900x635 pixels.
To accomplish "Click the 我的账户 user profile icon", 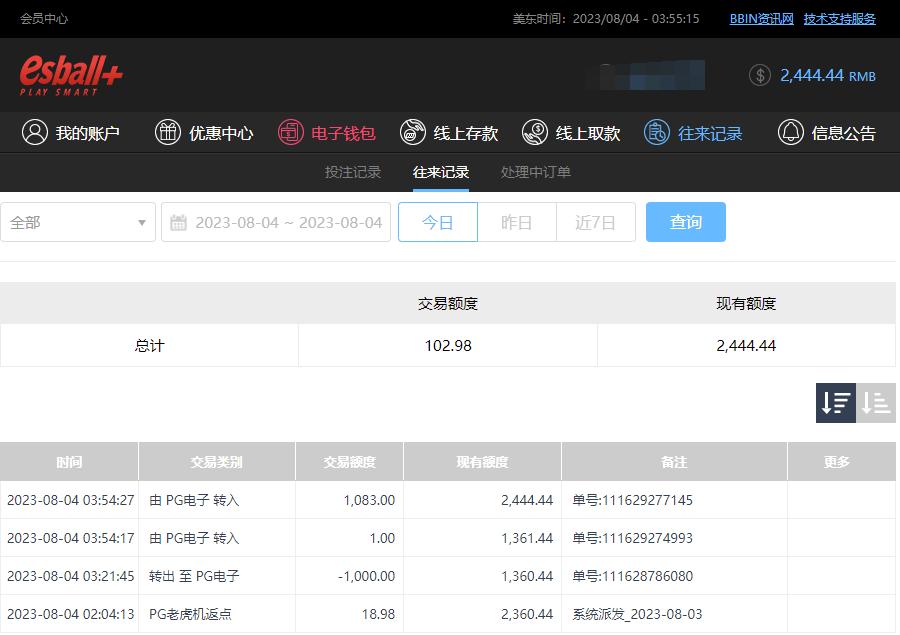I will click(x=34, y=133).
